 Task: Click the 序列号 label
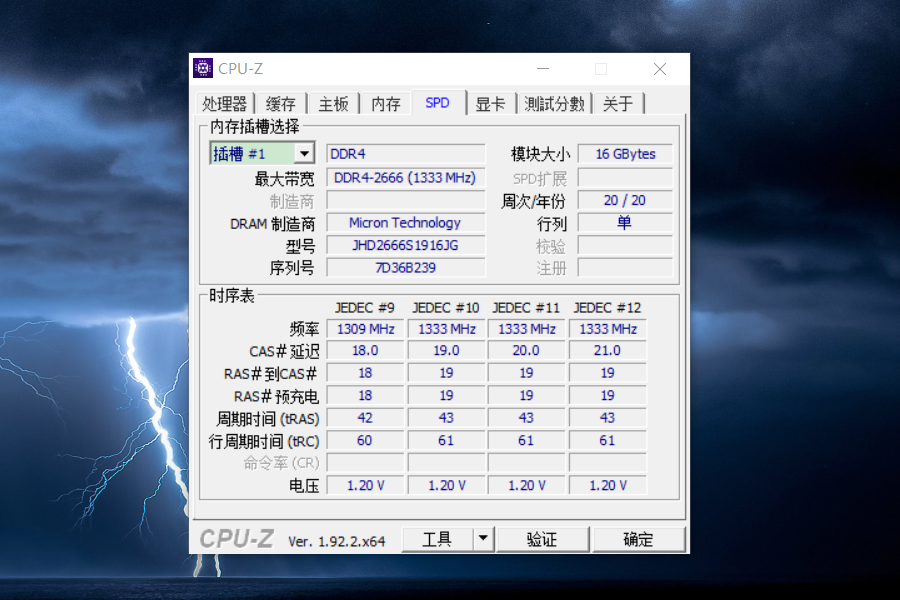292,268
